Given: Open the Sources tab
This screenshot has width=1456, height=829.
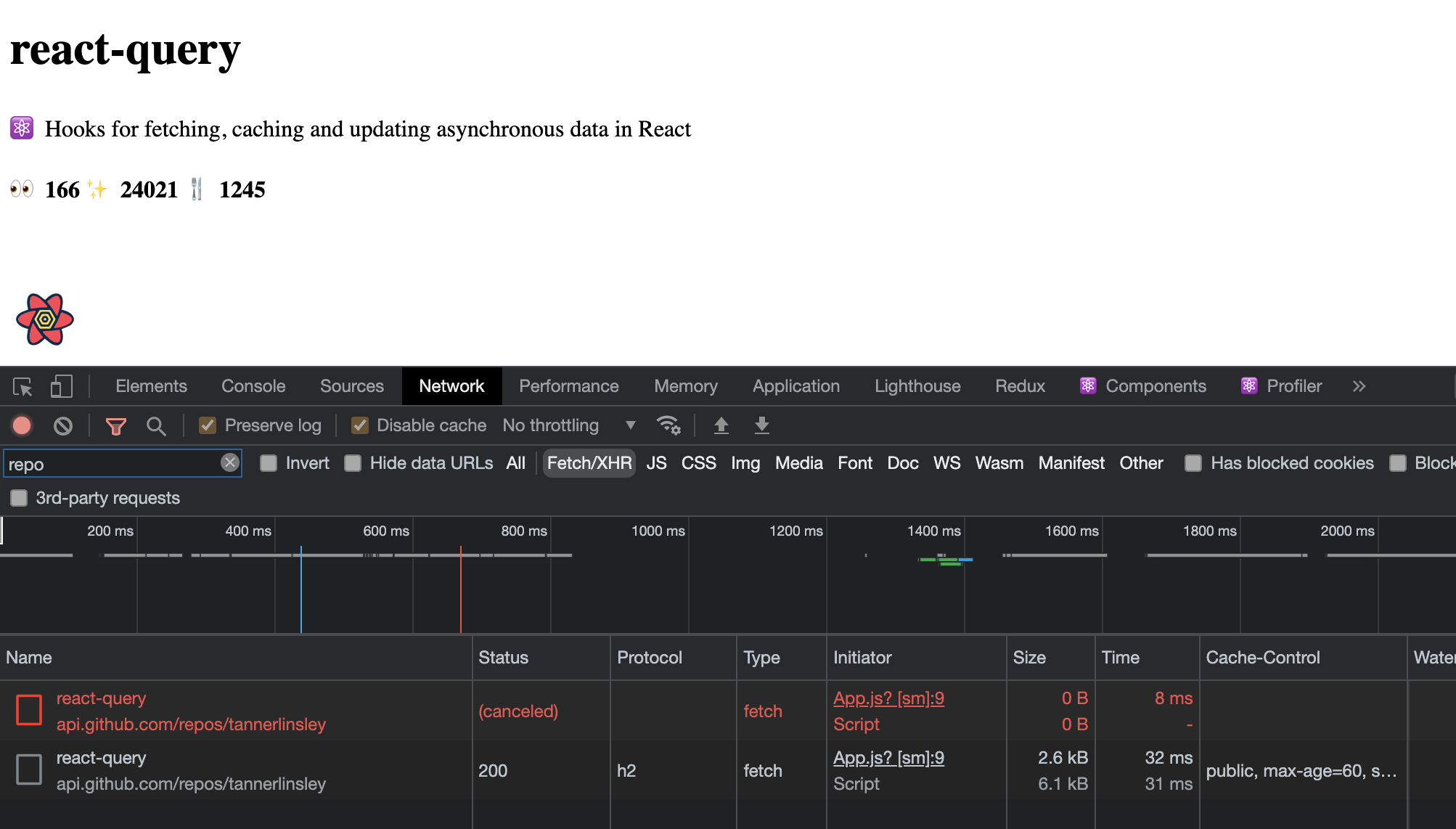Looking at the screenshot, I should (352, 386).
